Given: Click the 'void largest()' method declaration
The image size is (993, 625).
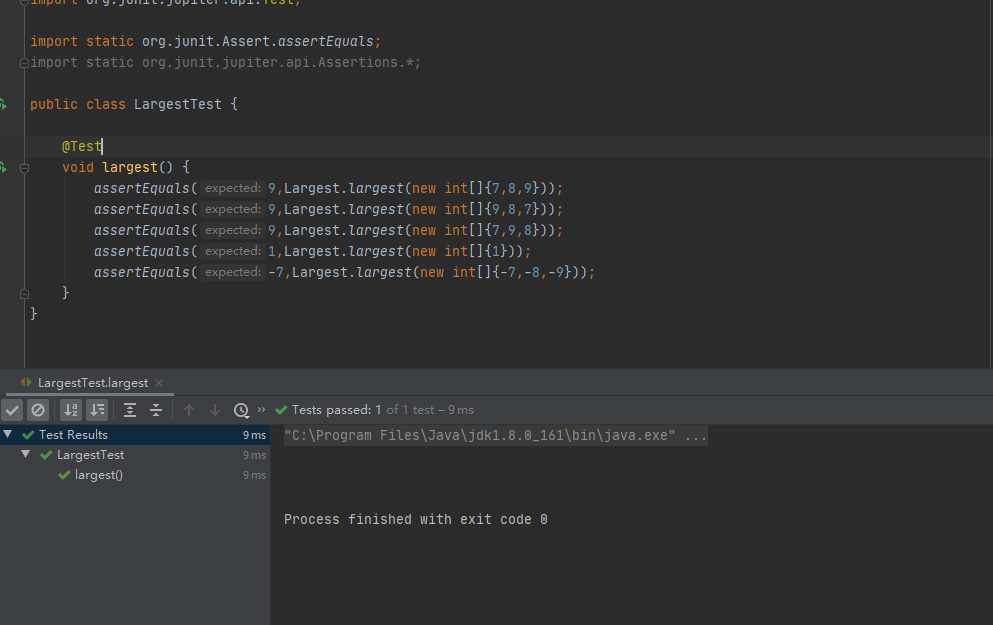Looking at the screenshot, I should (125, 167).
